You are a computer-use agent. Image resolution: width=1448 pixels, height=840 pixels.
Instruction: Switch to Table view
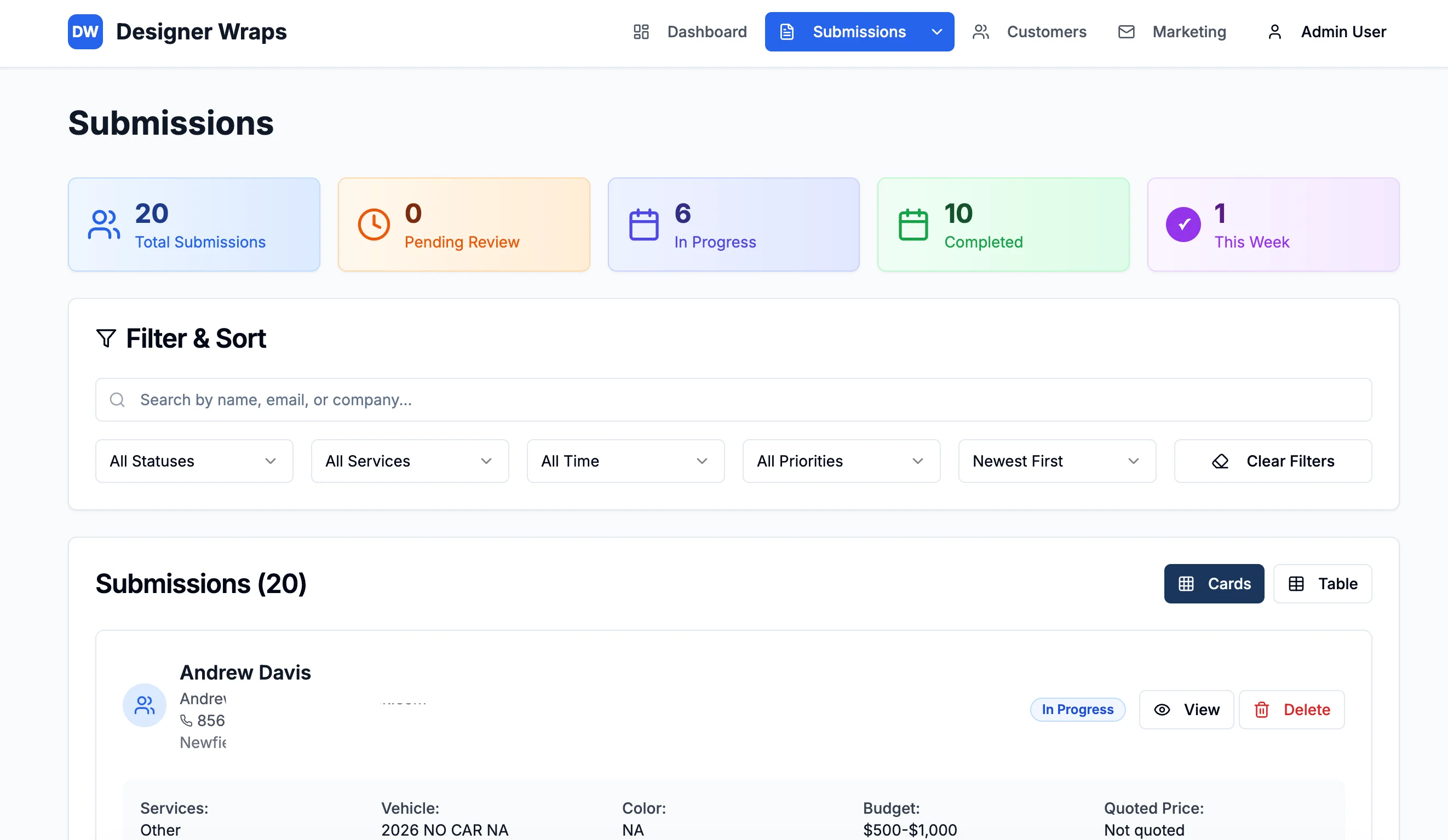(1322, 584)
